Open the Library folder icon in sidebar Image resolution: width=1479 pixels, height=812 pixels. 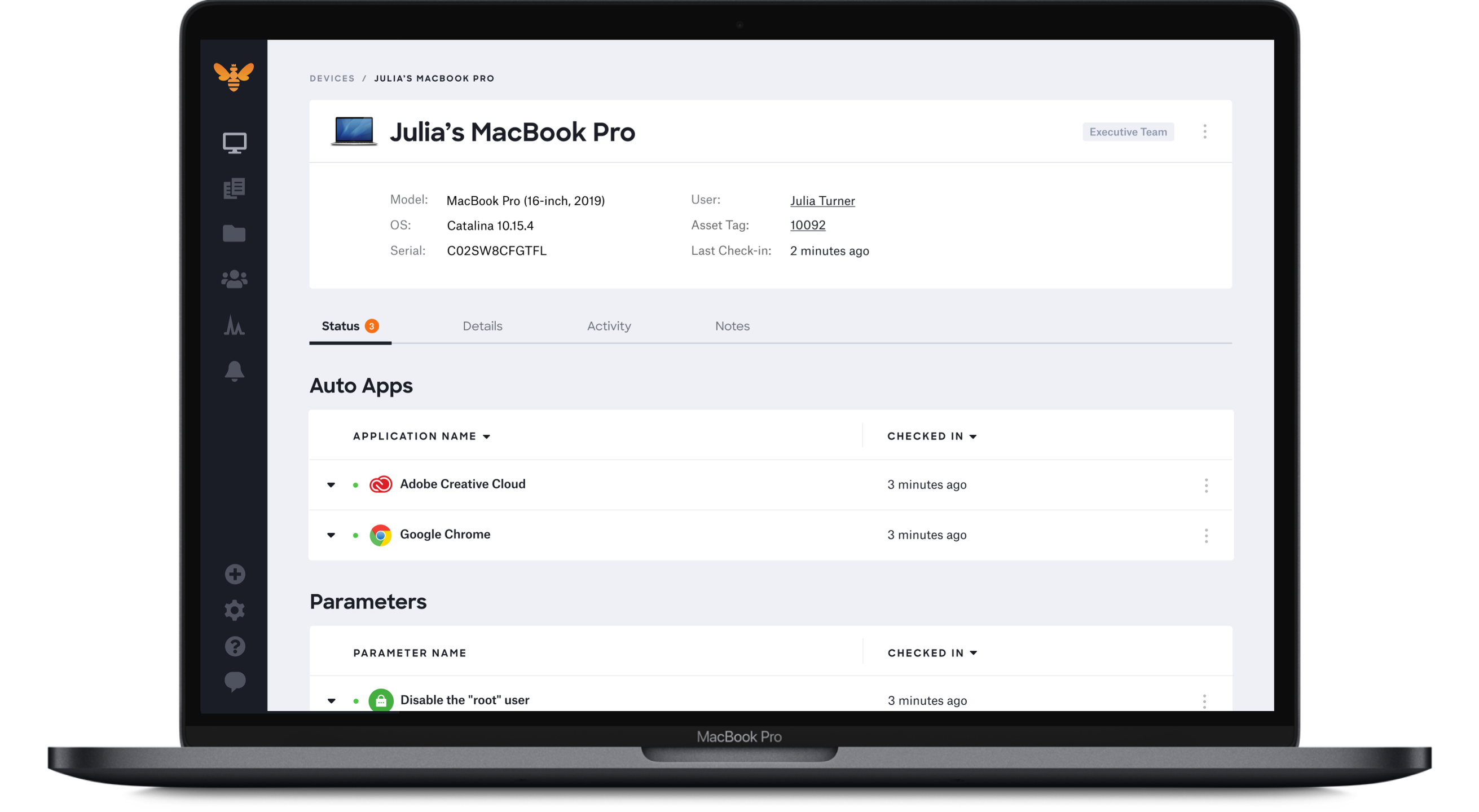(x=234, y=233)
